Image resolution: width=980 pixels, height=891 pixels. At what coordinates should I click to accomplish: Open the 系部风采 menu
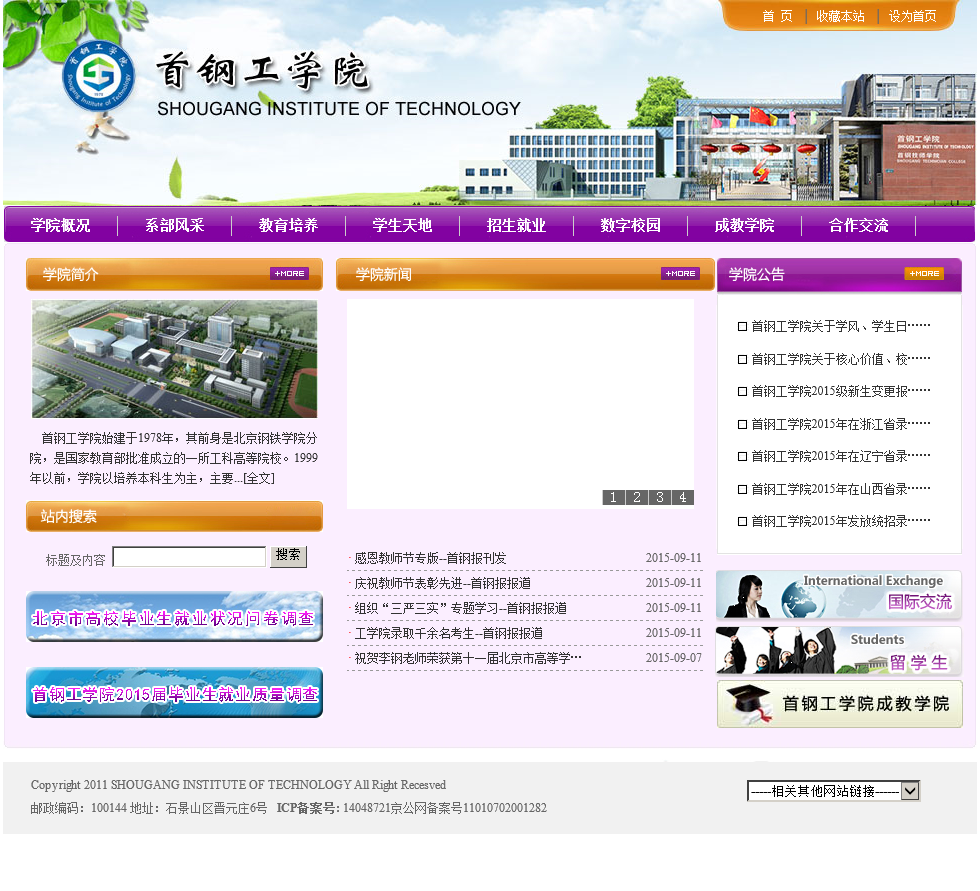pyautogui.click(x=174, y=225)
